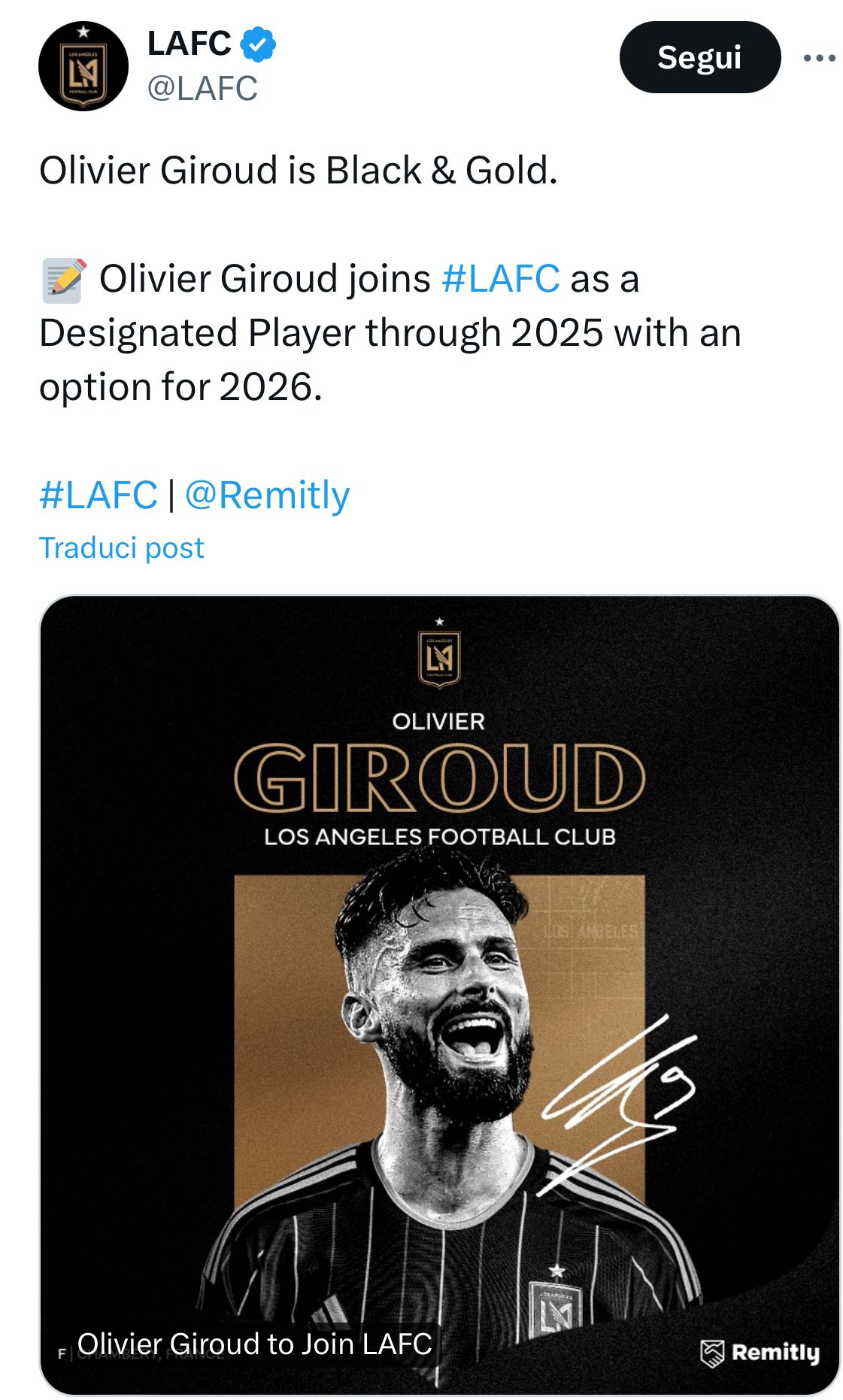The height and width of the screenshot is (1400, 843).
Task: Click the blue verified badge
Action: [258, 44]
